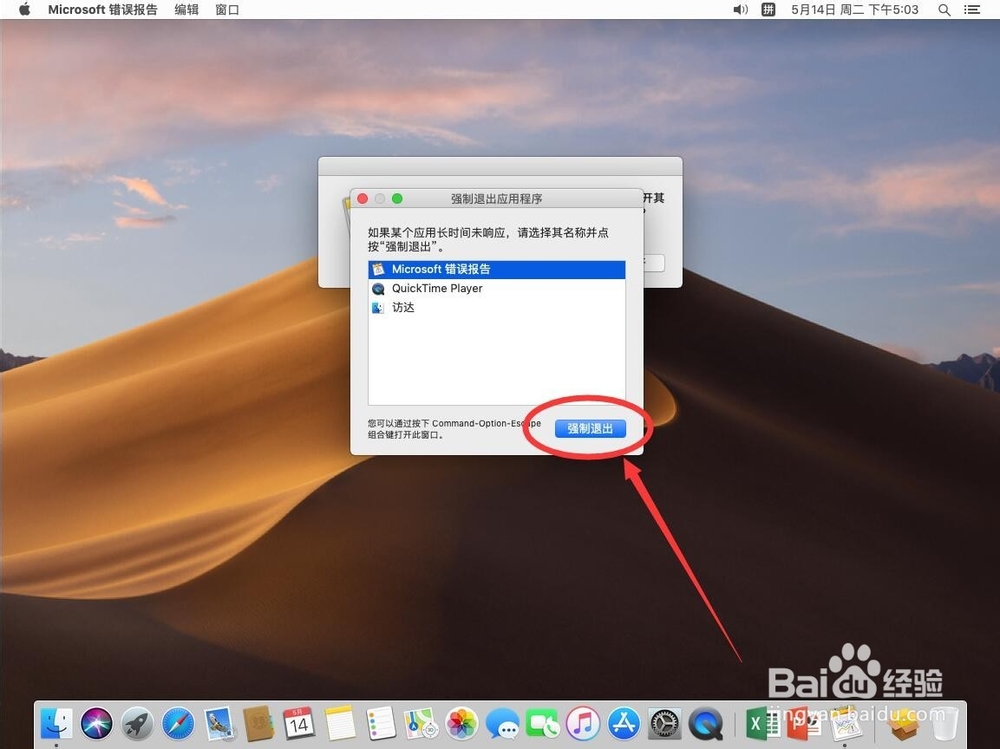
Task: Select 访达 row in list
Action: 497,308
